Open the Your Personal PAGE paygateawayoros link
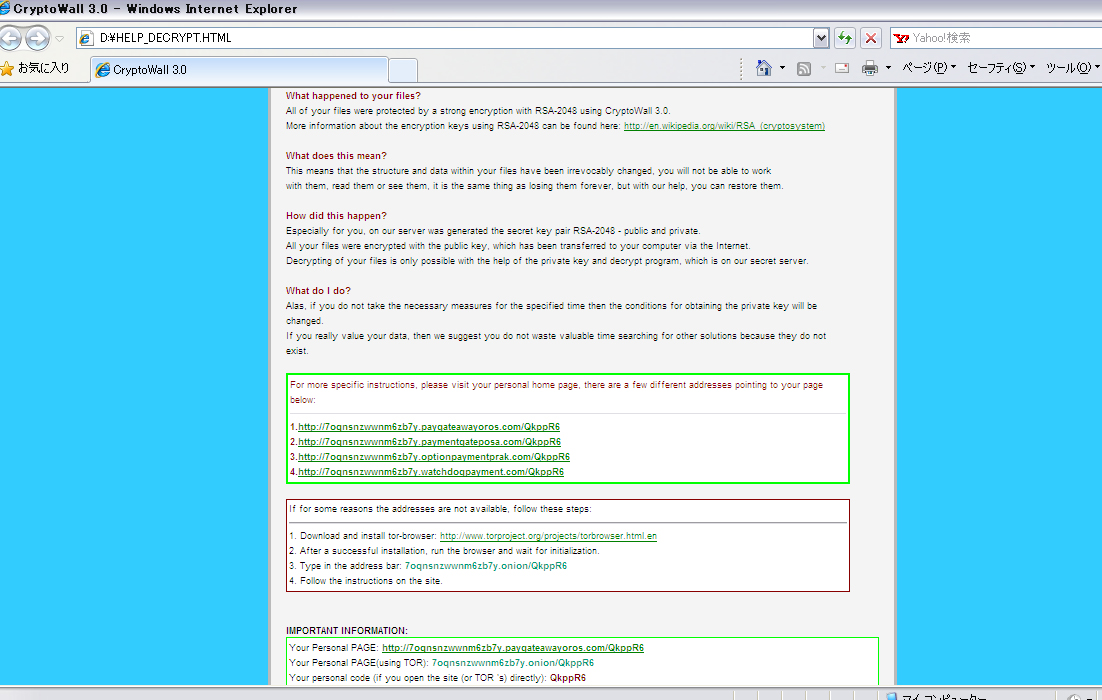Image resolution: width=1102 pixels, height=700 pixels. click(513, 648)
